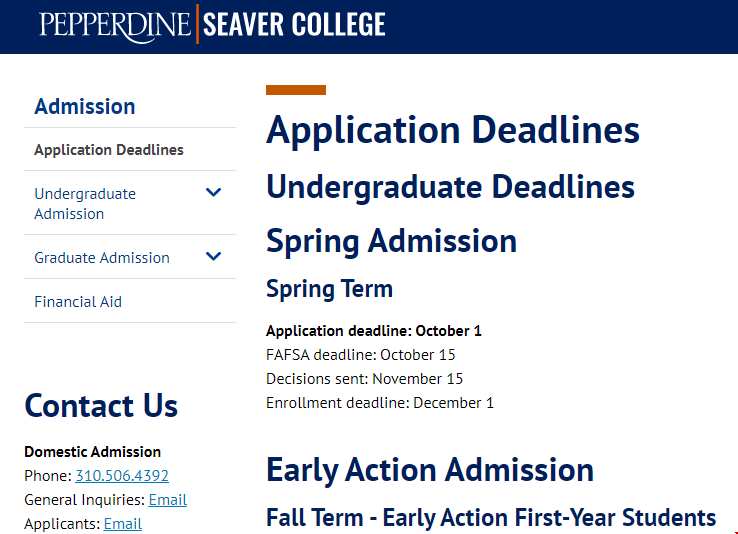The width and height of the screenshot is (738, 534).
Task: Select the Spring Admission heading
Action: (392, 241)
